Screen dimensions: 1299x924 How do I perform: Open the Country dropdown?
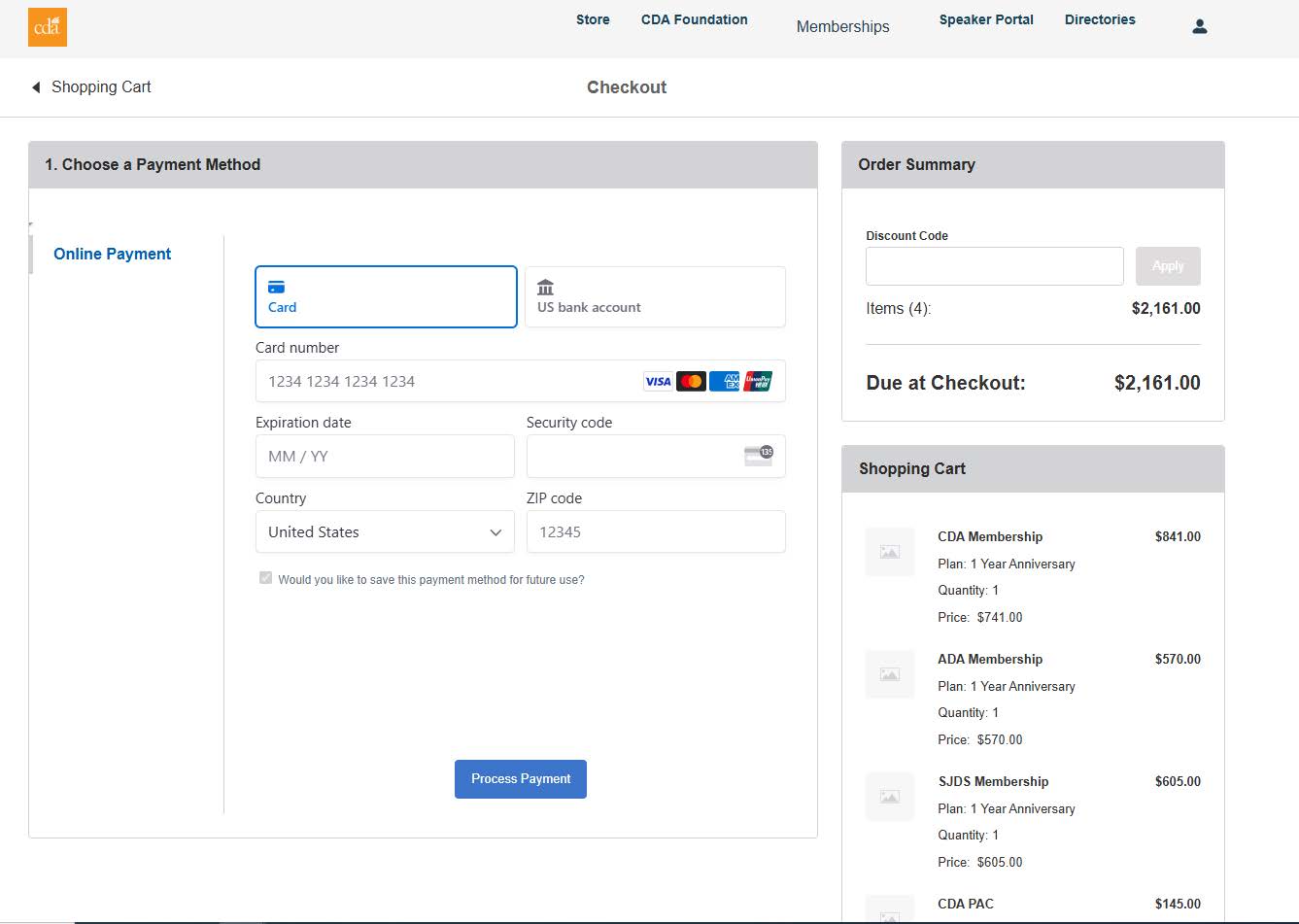[385, 532]
